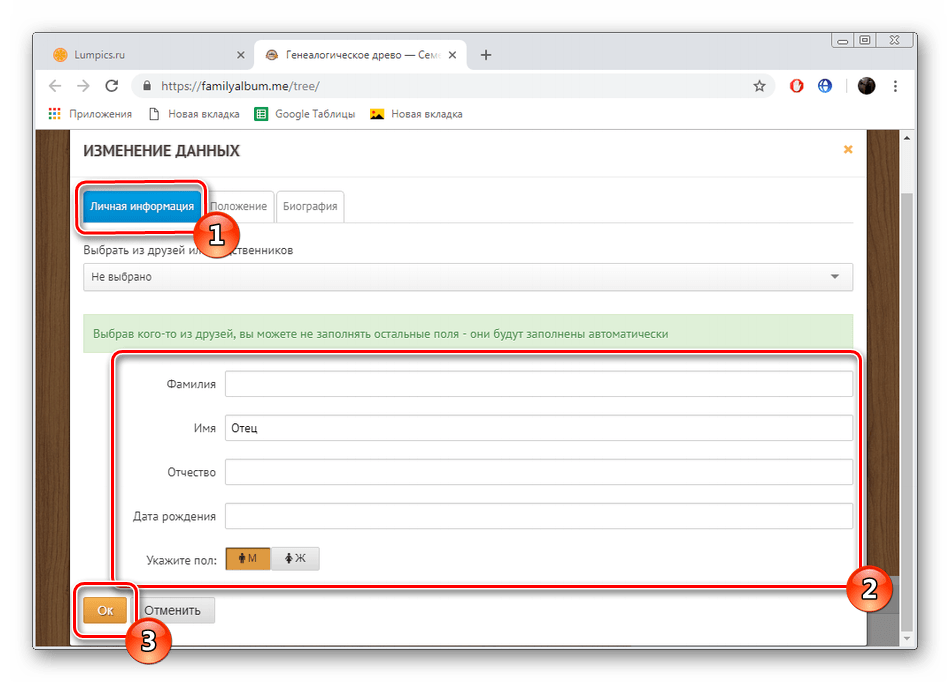Switch to the Биография tab
950x682 pixels.
pos(310,207)
